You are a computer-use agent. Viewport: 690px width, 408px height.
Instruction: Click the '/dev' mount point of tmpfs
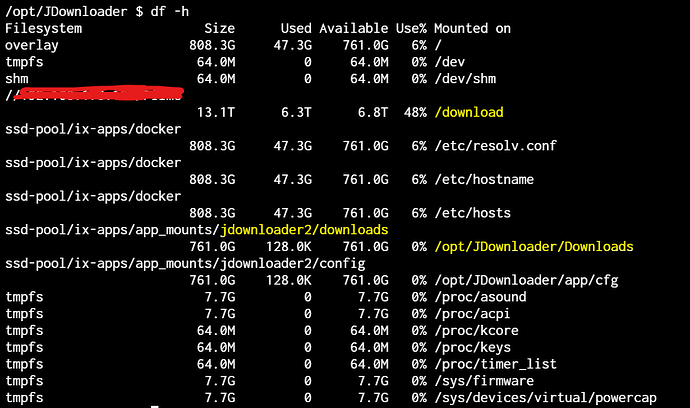click(x=450, y=62)
